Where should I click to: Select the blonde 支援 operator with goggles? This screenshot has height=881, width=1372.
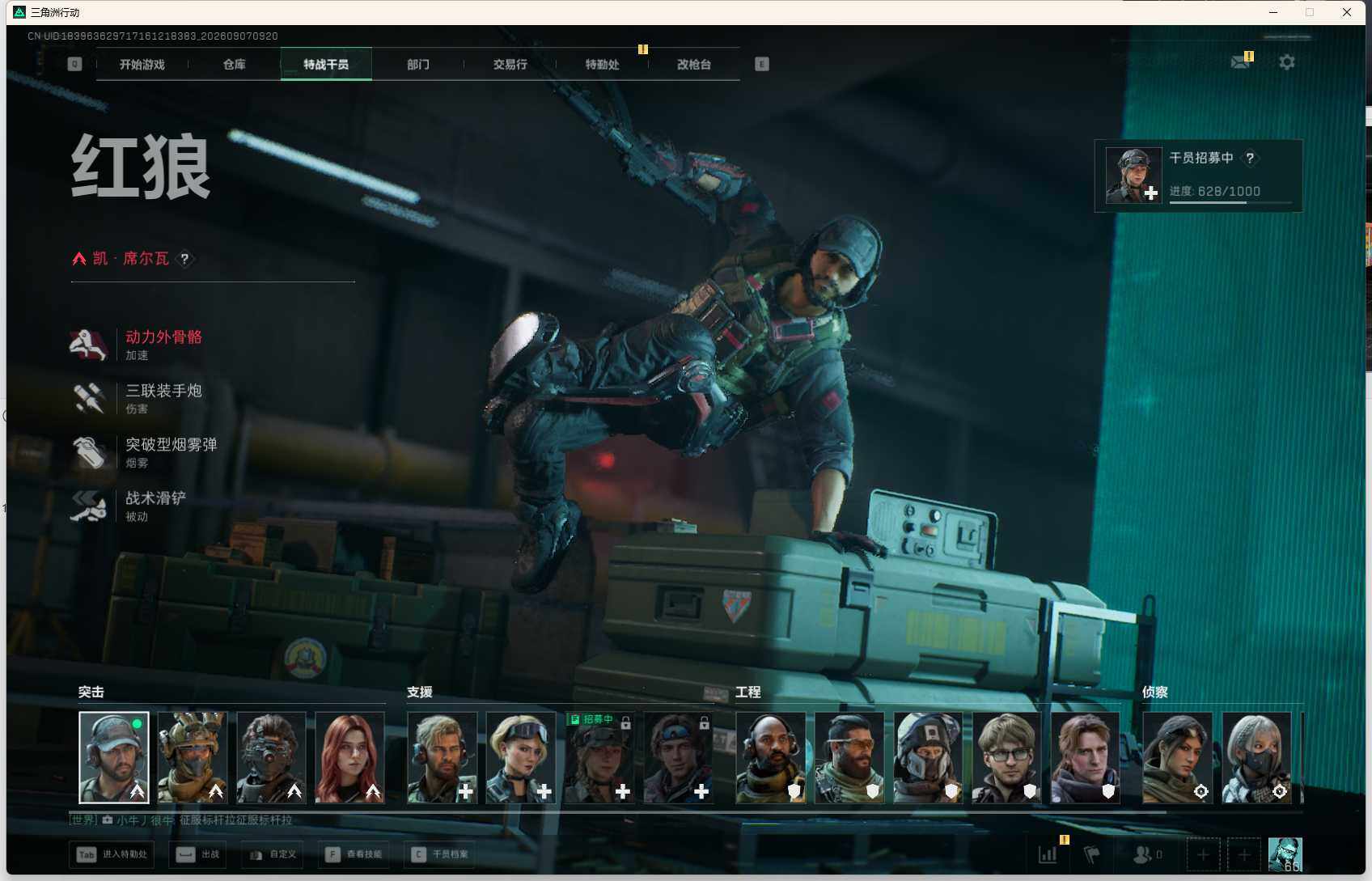(521, 757)
